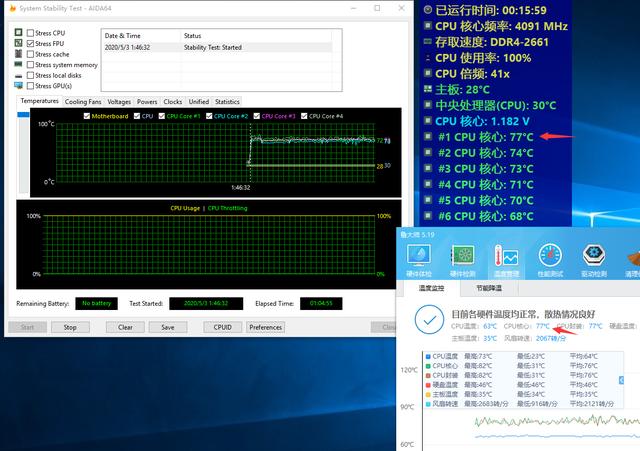Click the Stress local disks drive icon
The image size is (640, 451).
tap(18, 76)
